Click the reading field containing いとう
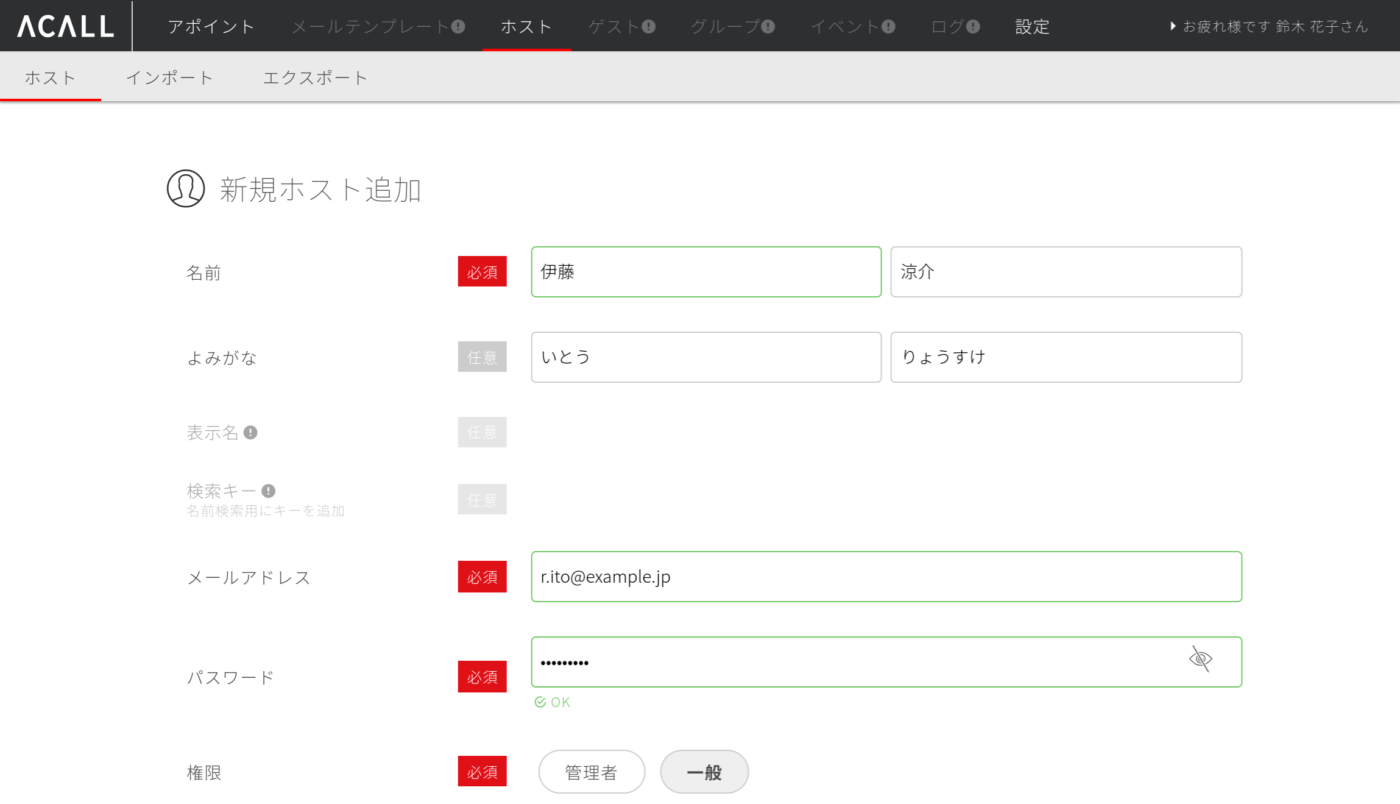Screen dimensions: 1400x804 click(x=706, y=357)
